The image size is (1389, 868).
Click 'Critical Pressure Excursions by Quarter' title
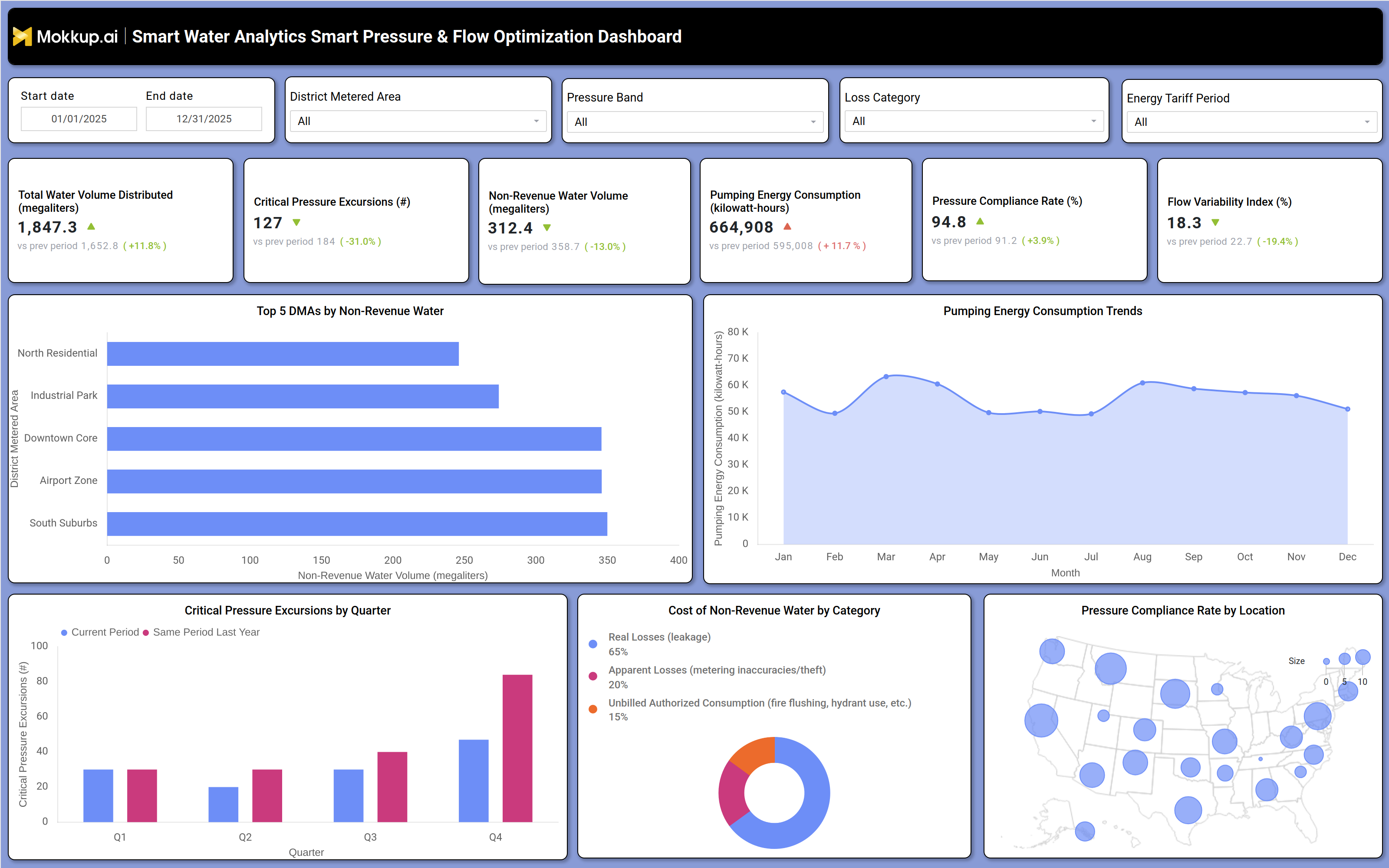(x=287, y=611)
